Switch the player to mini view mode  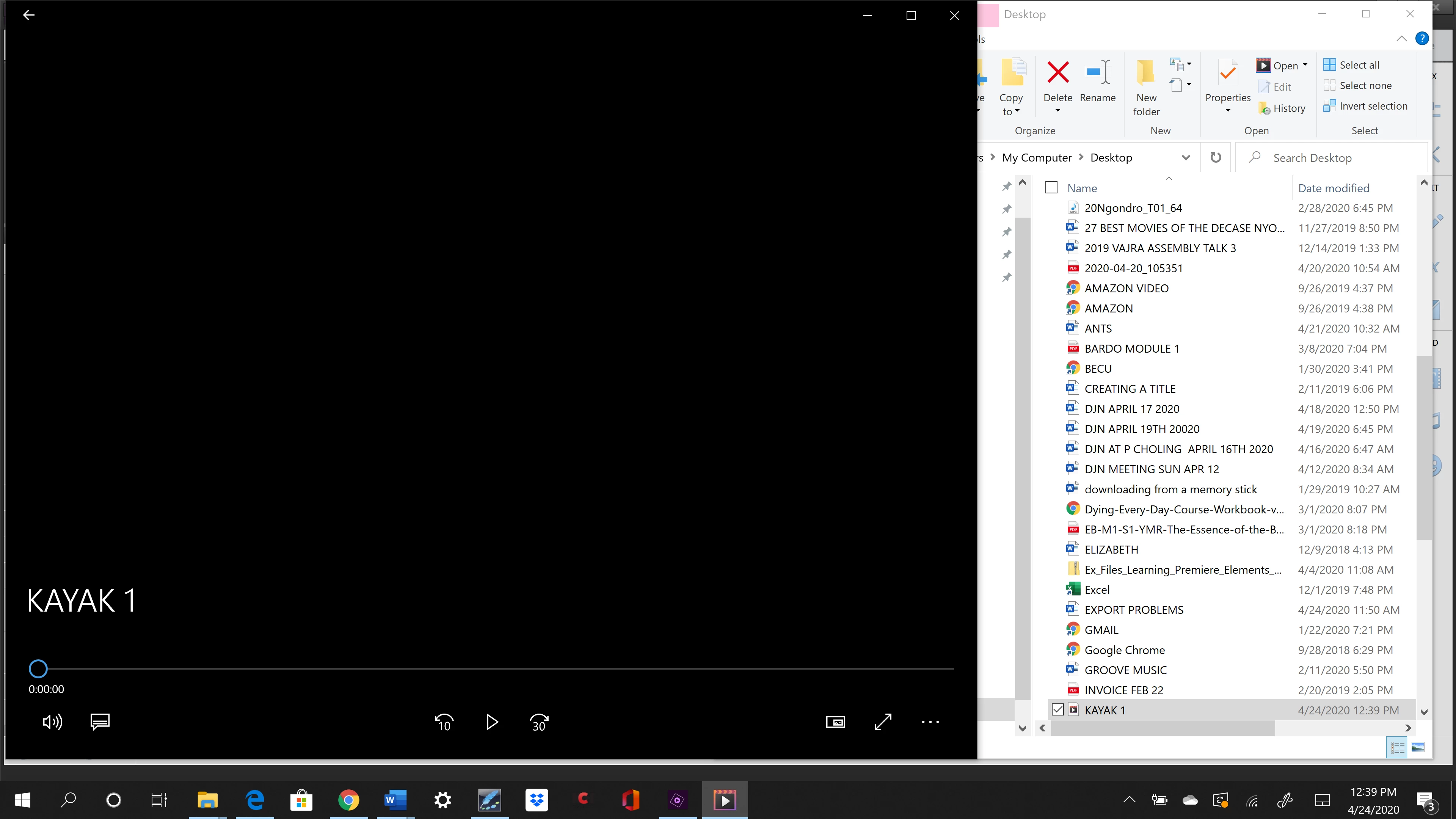click(835, 722)
